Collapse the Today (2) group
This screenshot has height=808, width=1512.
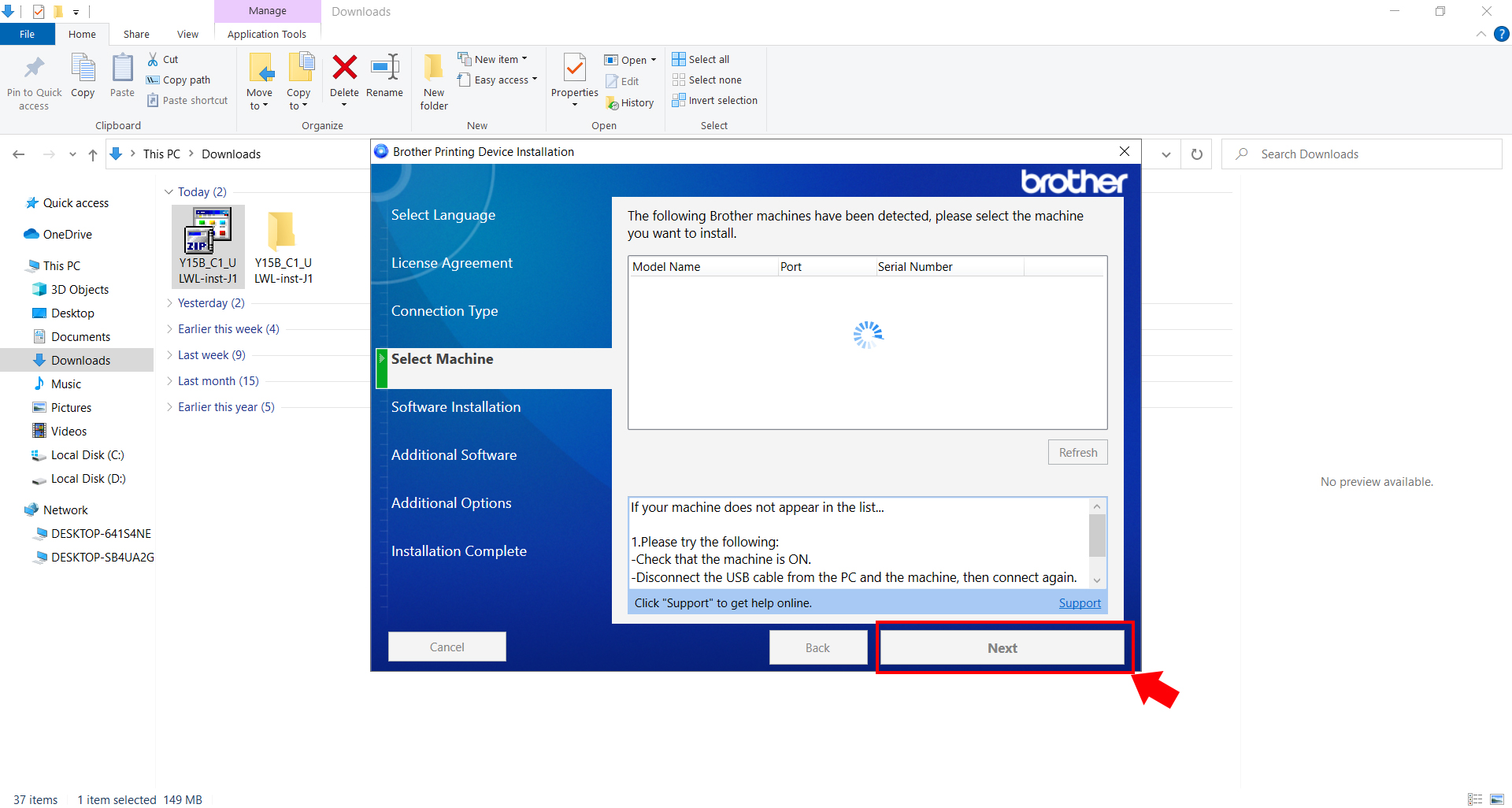click(x=169, y=191)
